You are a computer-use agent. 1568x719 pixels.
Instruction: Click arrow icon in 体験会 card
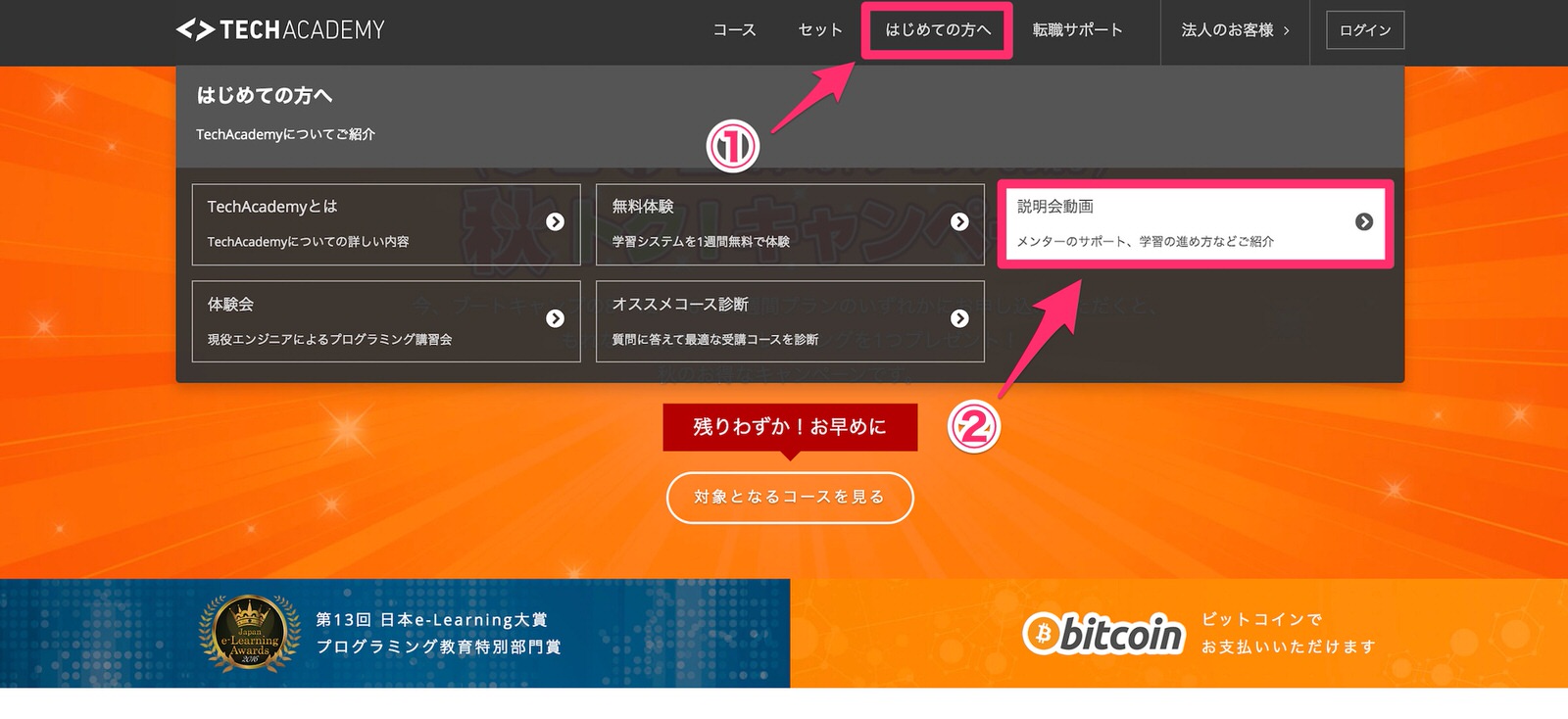coord(556,318)
